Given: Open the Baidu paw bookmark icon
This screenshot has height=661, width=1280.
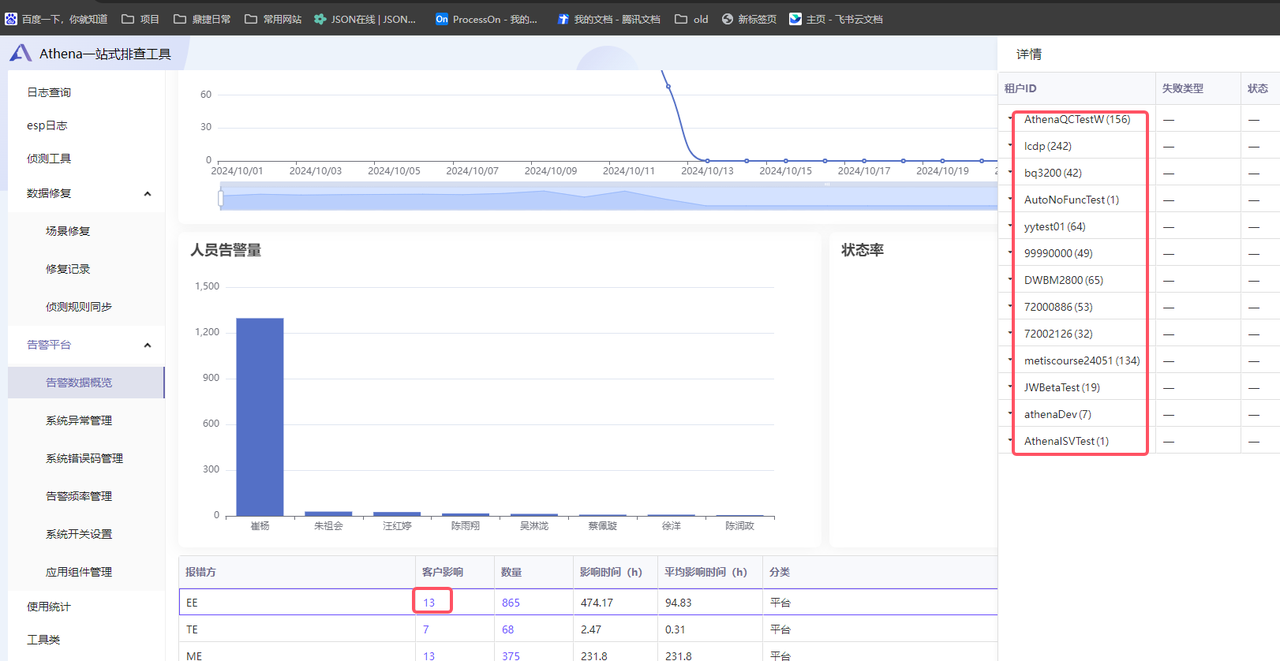Looking at the screenshot, I should 11,19.
